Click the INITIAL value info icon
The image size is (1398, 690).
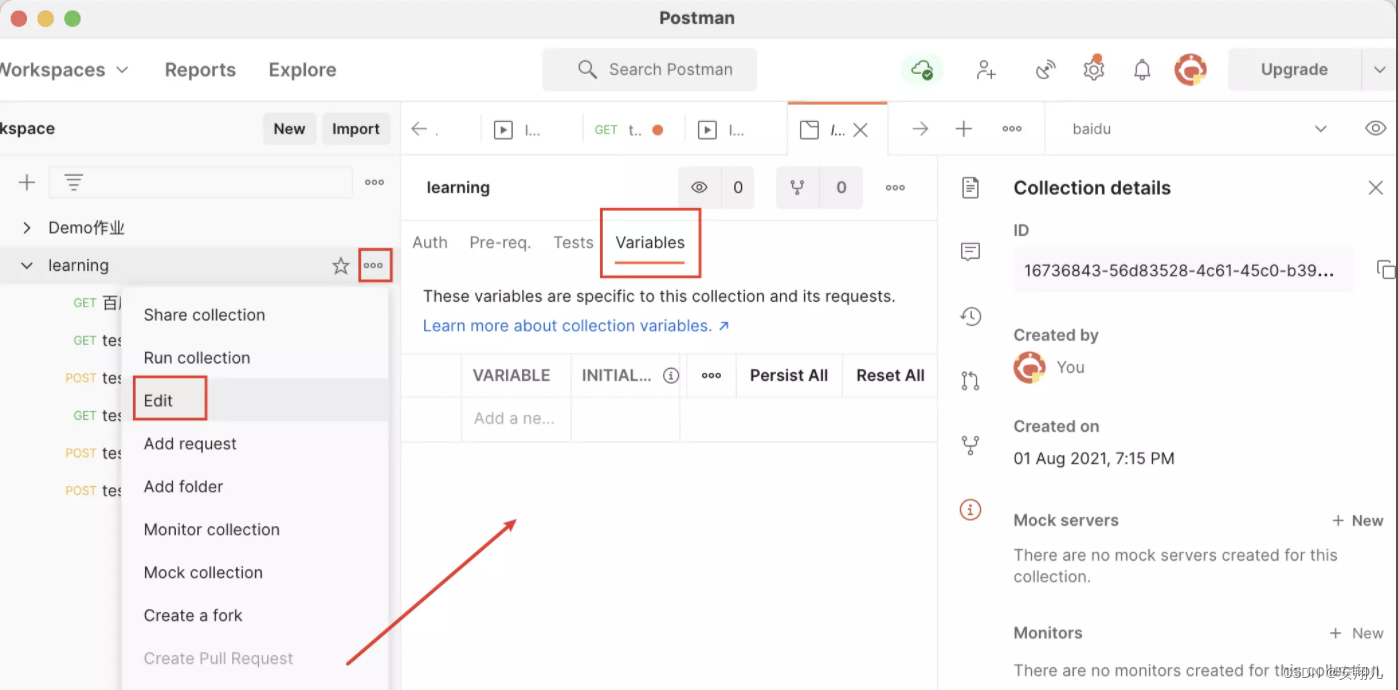click(x=671, y=376)
